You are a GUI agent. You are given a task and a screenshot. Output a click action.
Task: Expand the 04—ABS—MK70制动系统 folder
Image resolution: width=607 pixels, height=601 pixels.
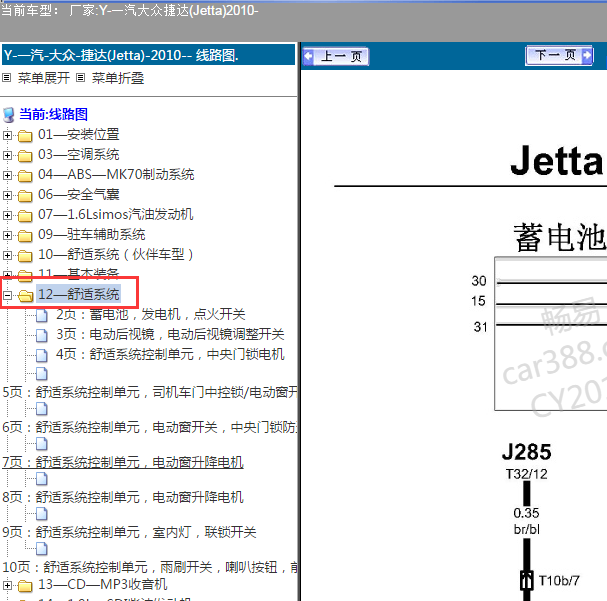pos(7,175)
